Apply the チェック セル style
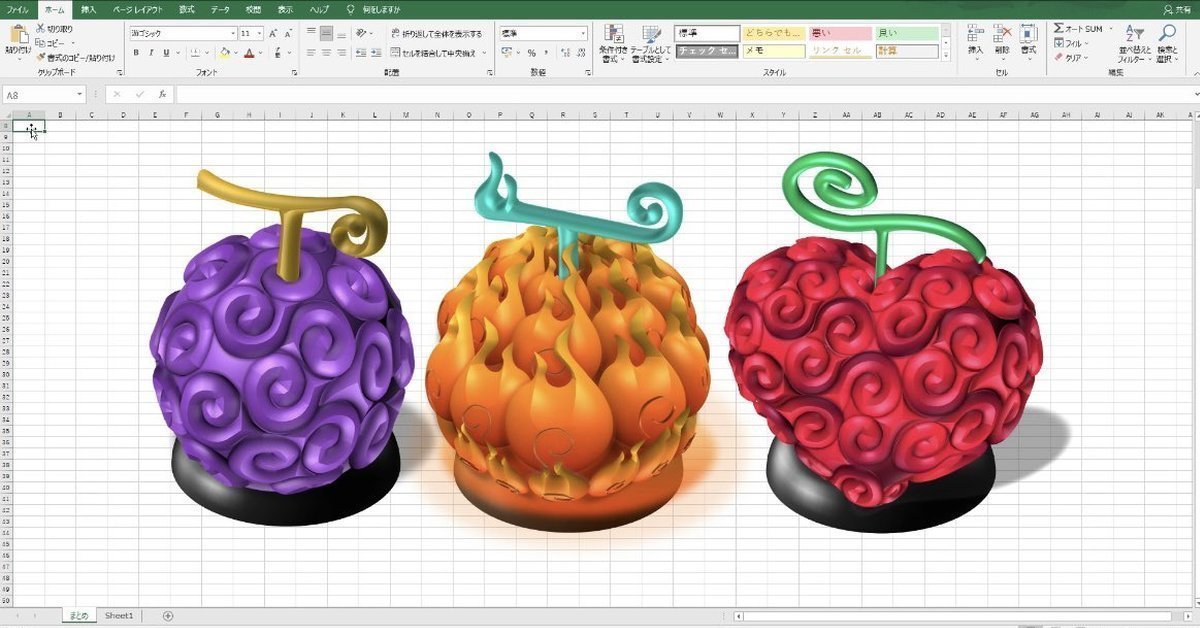The image size is (1200, 628). coord(707,51)
